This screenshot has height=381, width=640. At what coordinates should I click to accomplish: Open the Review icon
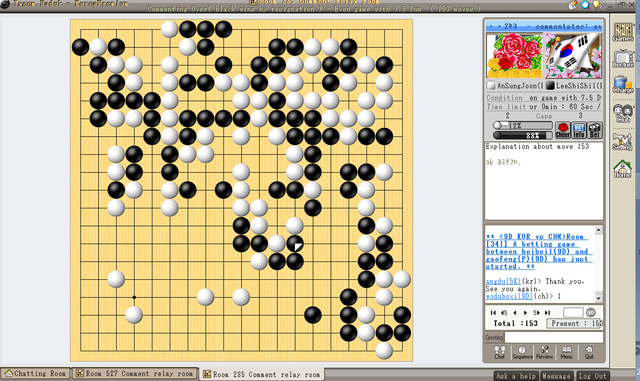tap(544, 352)
